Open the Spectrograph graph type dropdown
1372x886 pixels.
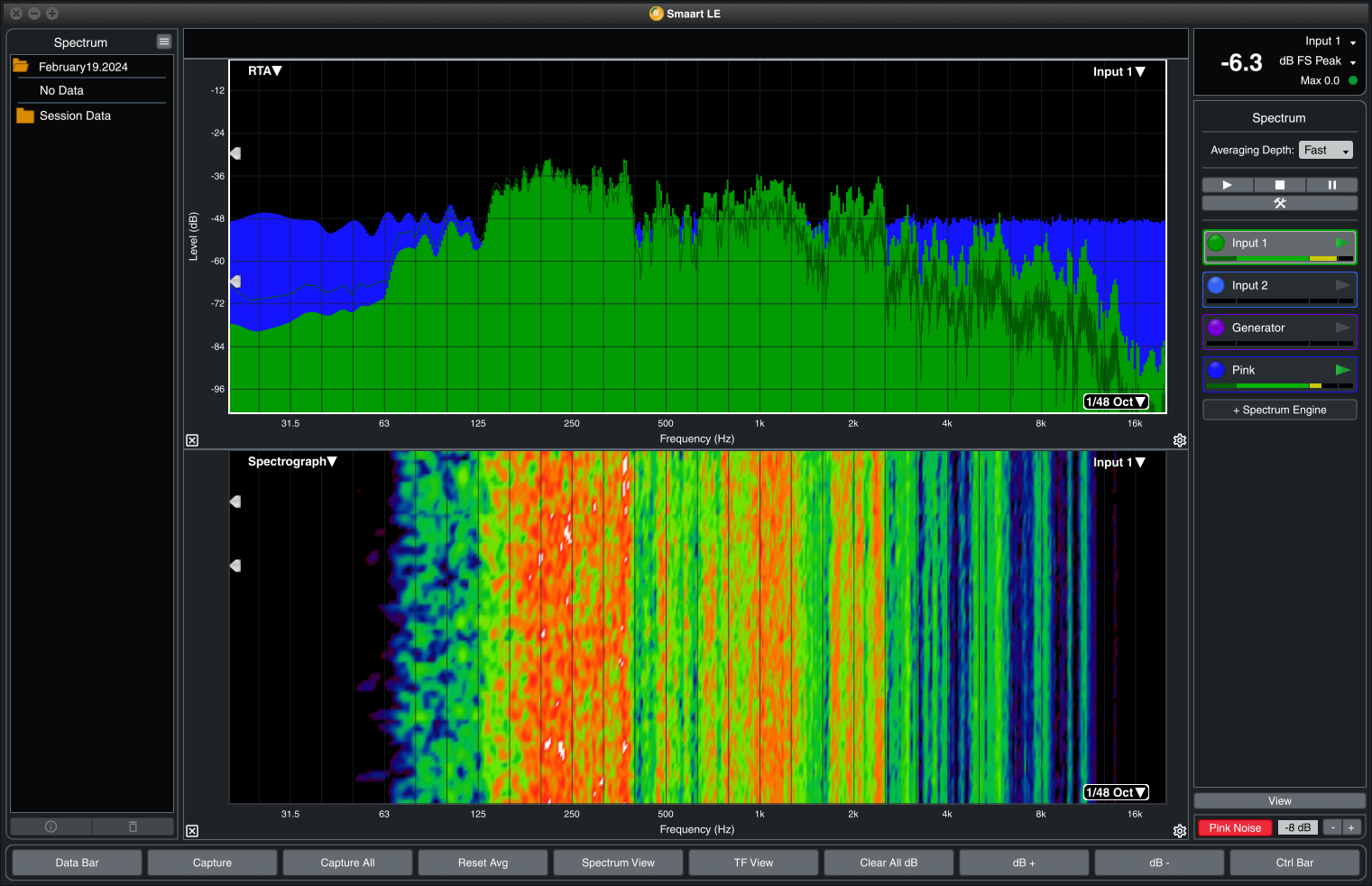[x=292, y=461]
